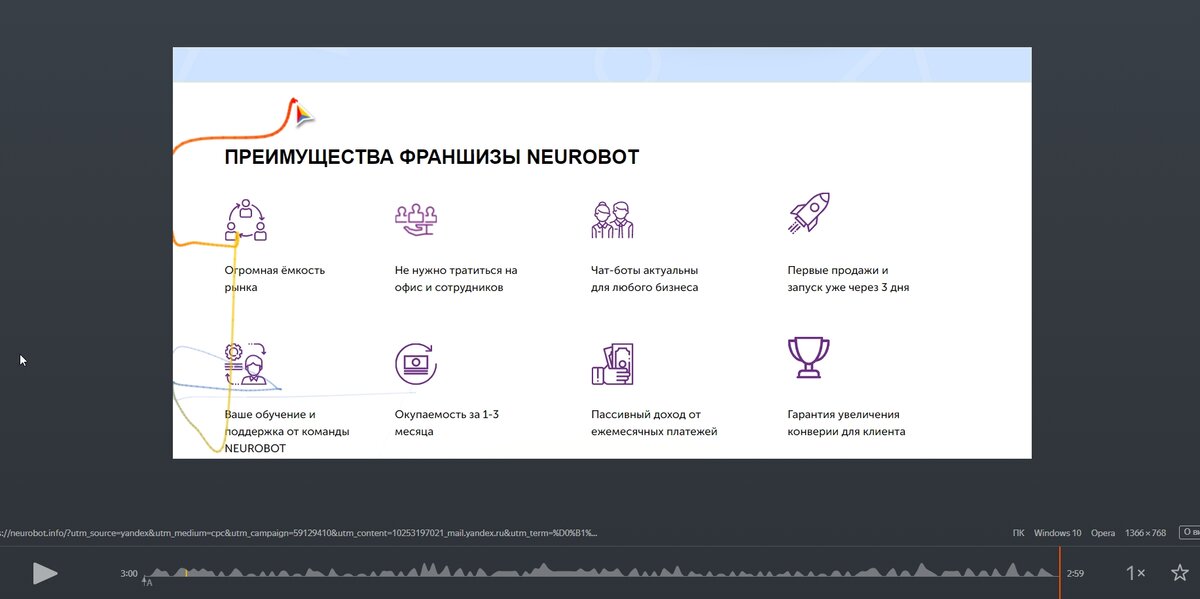Screen dimensions: 1200x599
Task: Click 'Гарантия увеличения конверии для клиента'
Action: click(846, 423)
